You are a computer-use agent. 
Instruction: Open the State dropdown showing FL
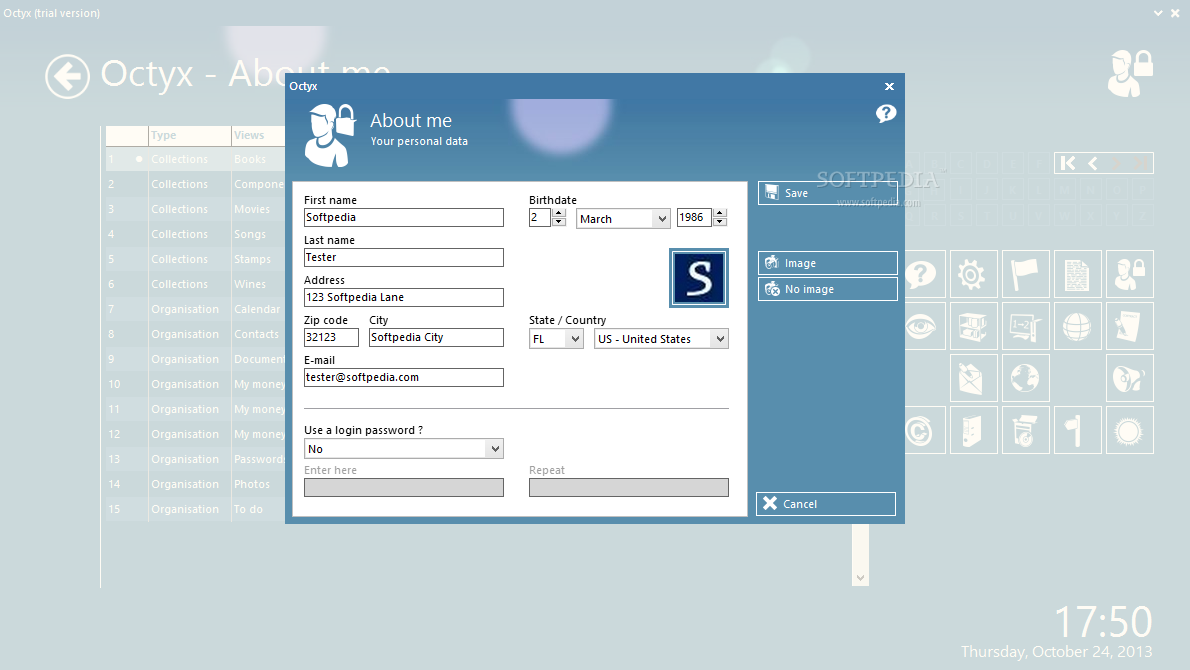pyautogui.click(x=556, y=338)
